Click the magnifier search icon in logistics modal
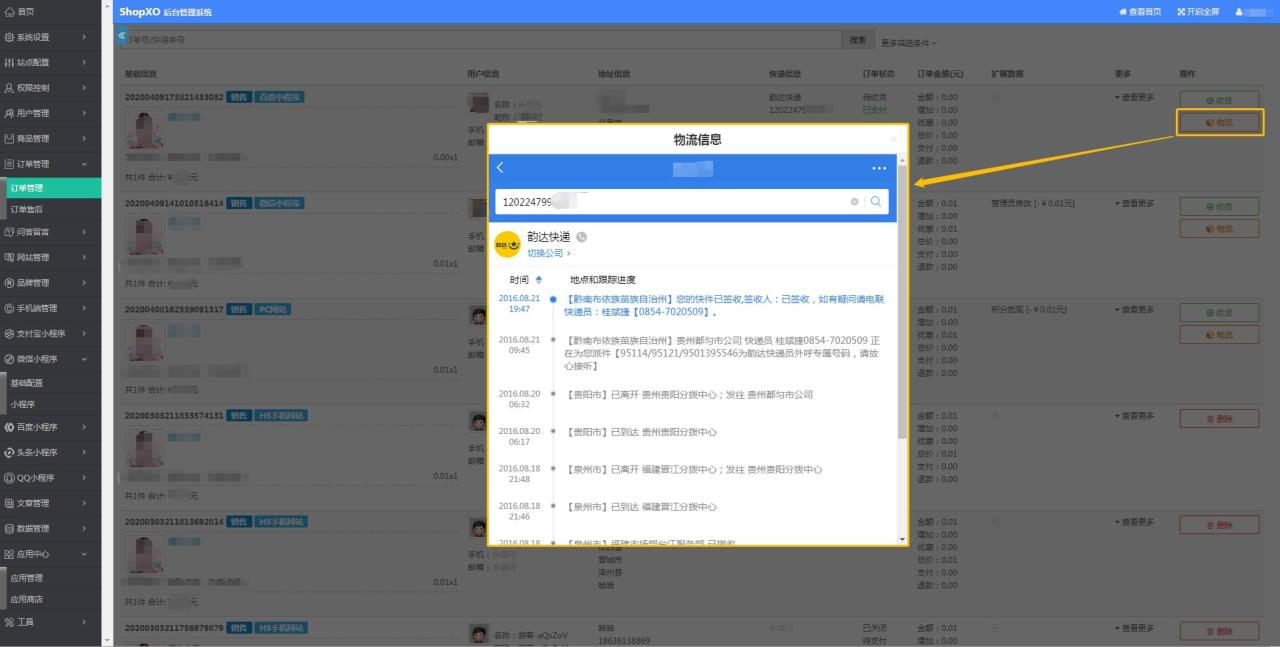Image resolution: width=1280 pixels, height=647 pixels. [x=876, y=203]
